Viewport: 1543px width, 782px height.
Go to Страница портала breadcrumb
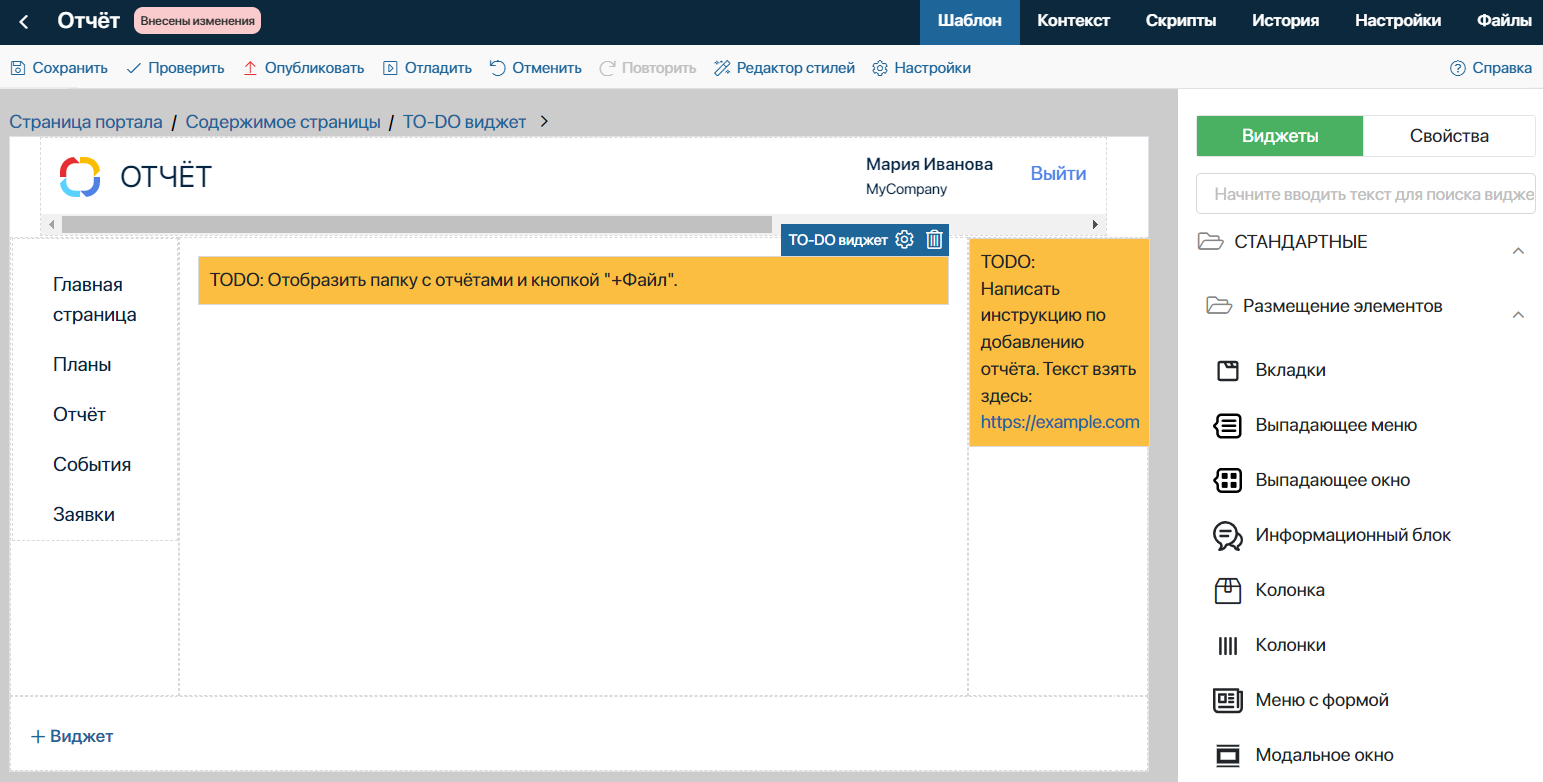coord(86,122)
